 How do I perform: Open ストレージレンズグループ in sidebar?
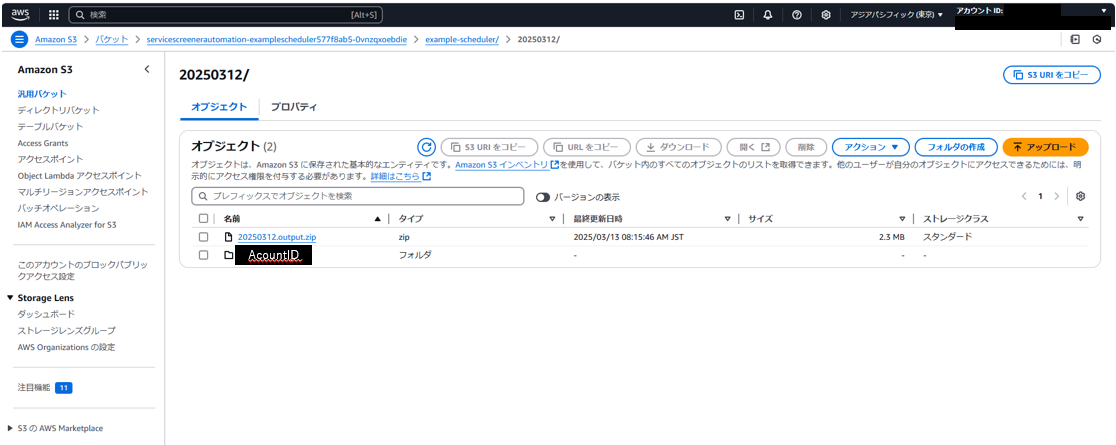[x=66, y=330]
